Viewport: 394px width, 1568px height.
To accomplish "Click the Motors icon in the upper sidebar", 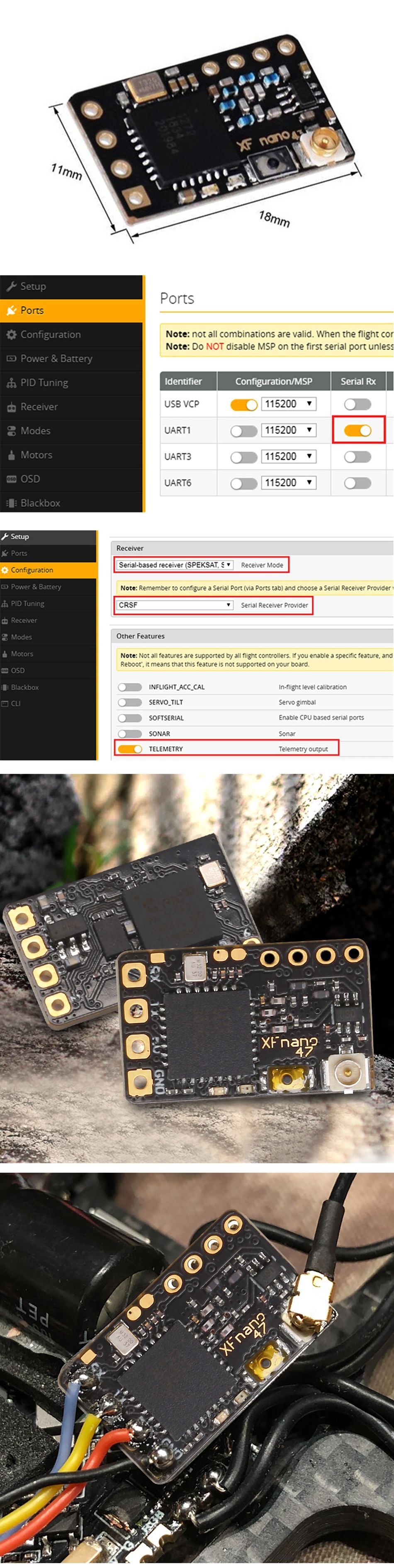I will (x=11, y=455).
